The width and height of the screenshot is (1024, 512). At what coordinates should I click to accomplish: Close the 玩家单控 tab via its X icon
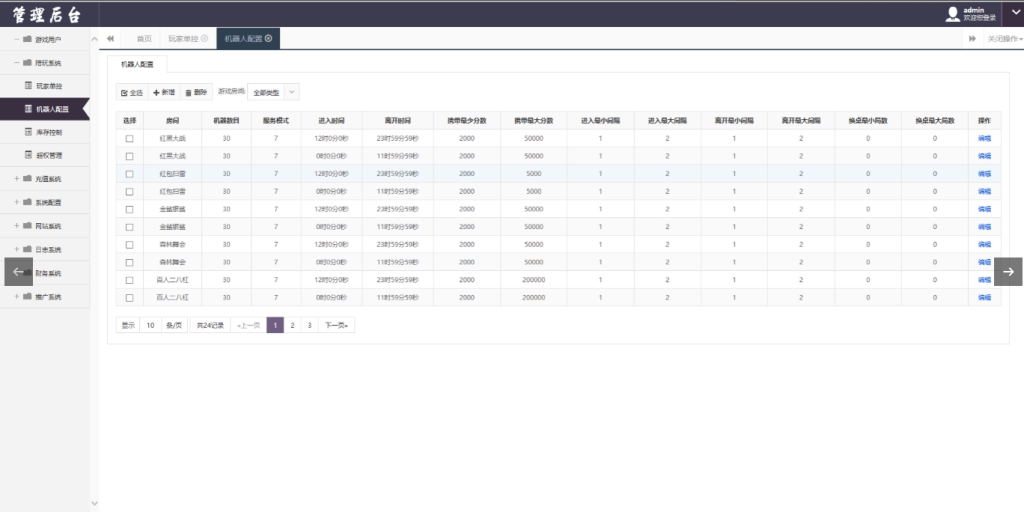[x=205, y=38]
